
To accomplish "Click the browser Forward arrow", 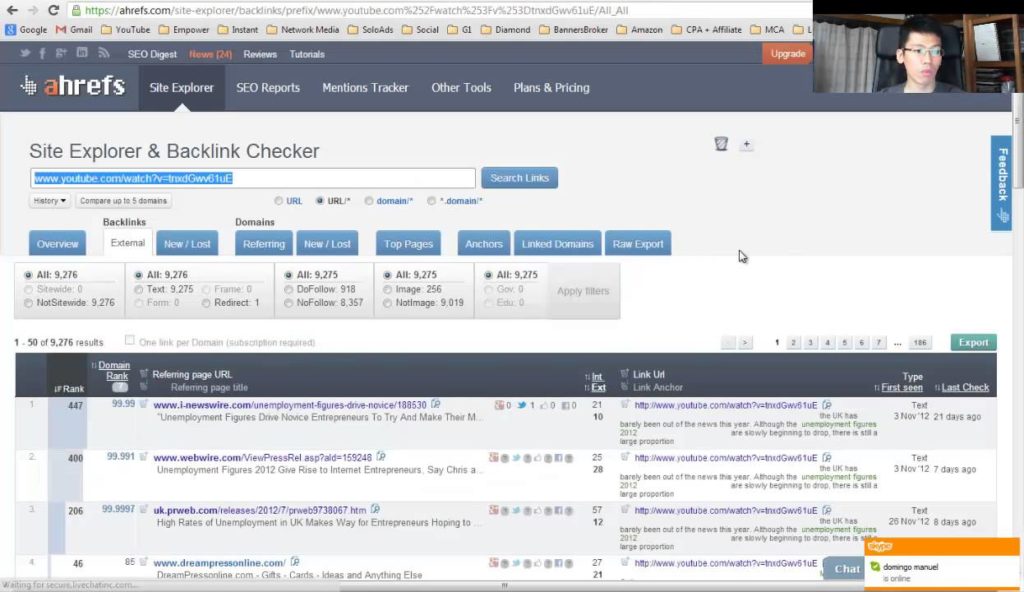I will point(33,10).
